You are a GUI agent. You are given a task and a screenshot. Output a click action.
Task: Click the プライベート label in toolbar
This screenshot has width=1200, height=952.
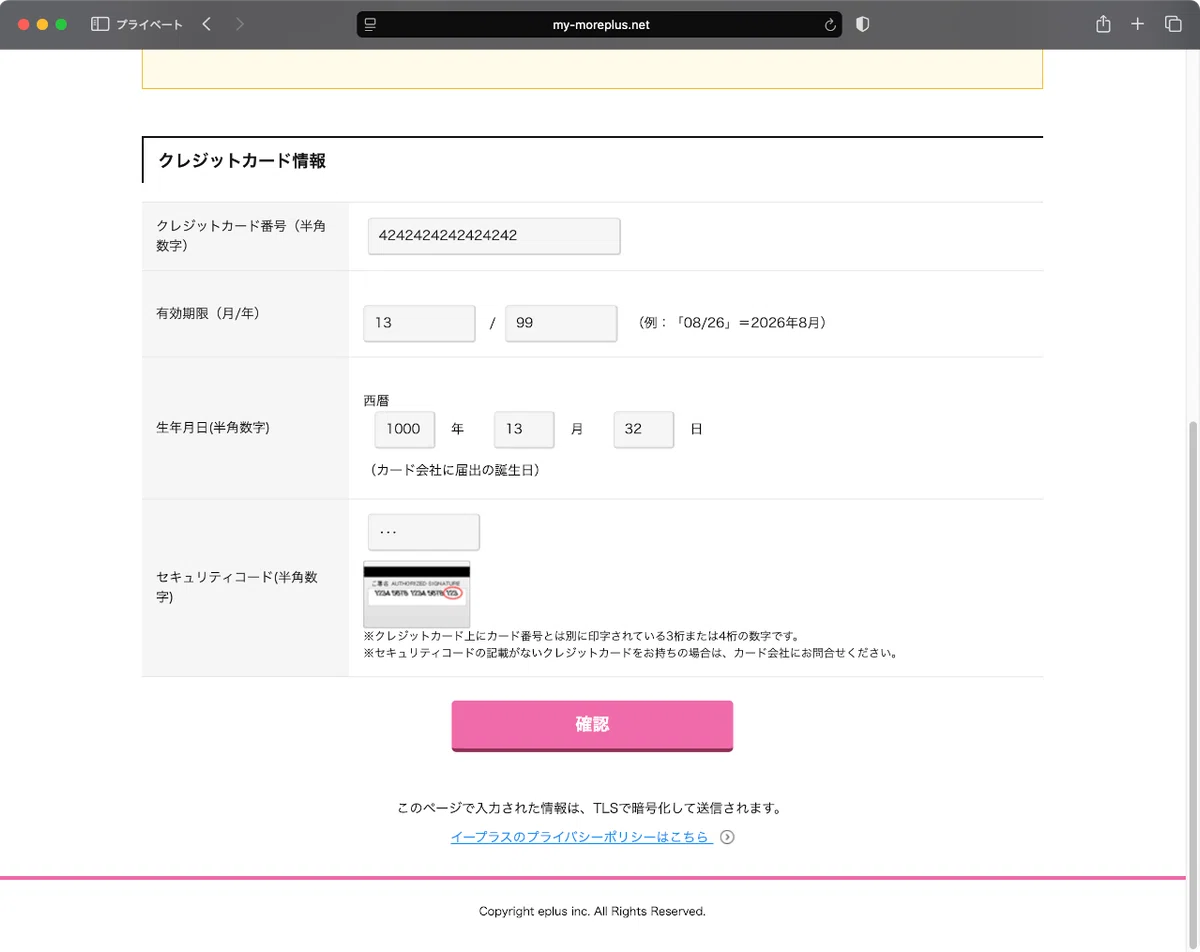(149, 25)
